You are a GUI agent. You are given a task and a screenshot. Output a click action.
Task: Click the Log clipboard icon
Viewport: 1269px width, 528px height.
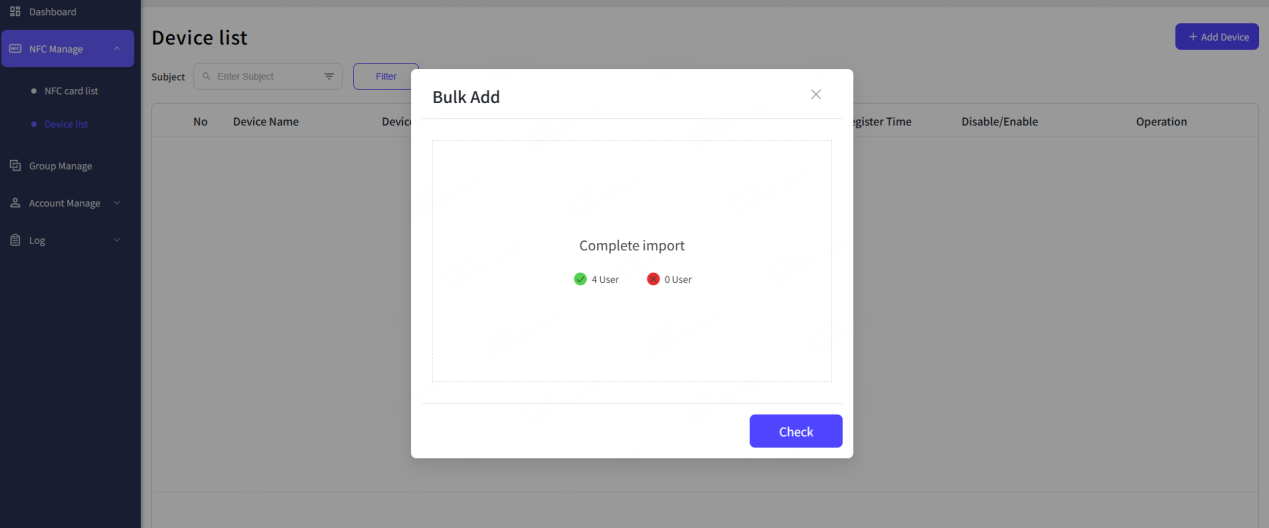click(15, 240)
